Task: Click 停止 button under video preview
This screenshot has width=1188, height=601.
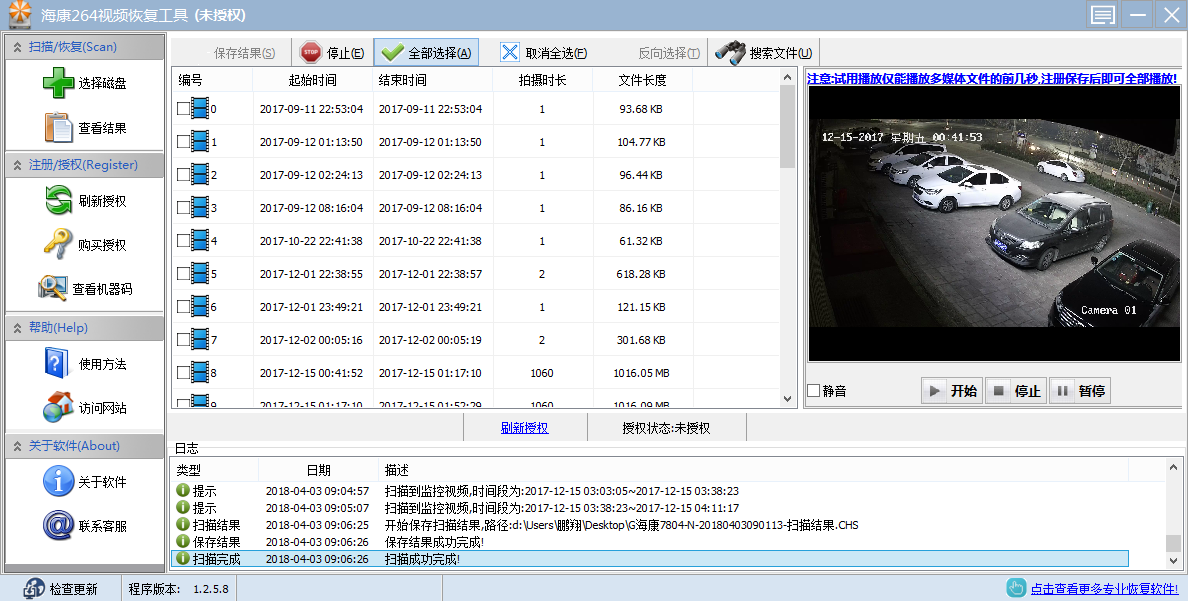Action: click(x=1016, y=390)
